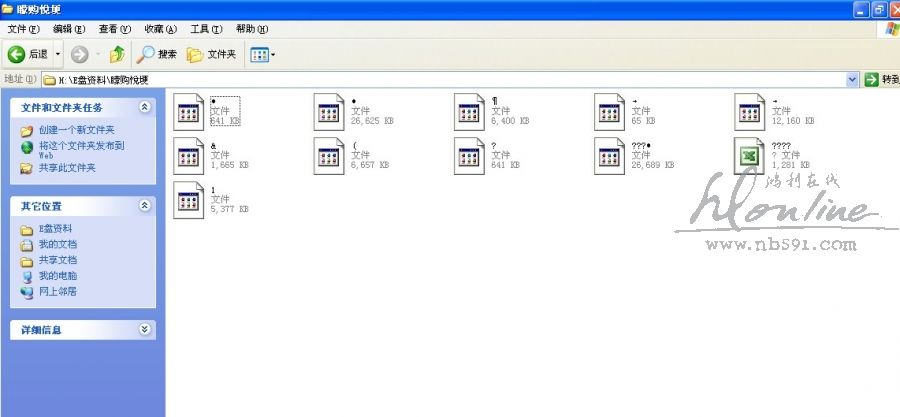Select the 5,377 KB file icon

tap(189, 200)
